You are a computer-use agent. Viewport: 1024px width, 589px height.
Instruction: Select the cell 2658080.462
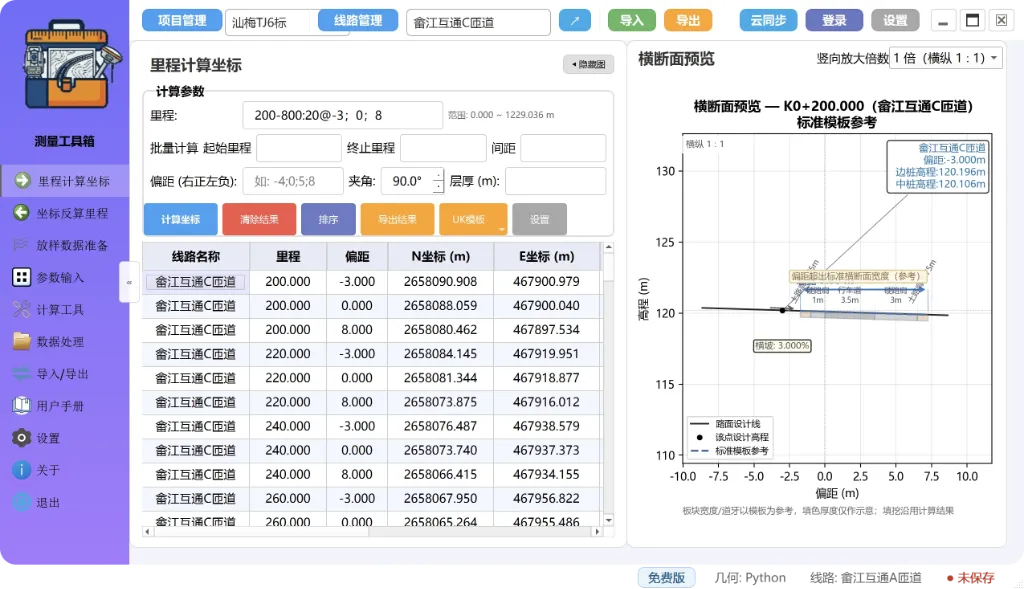tap(441, 330)
